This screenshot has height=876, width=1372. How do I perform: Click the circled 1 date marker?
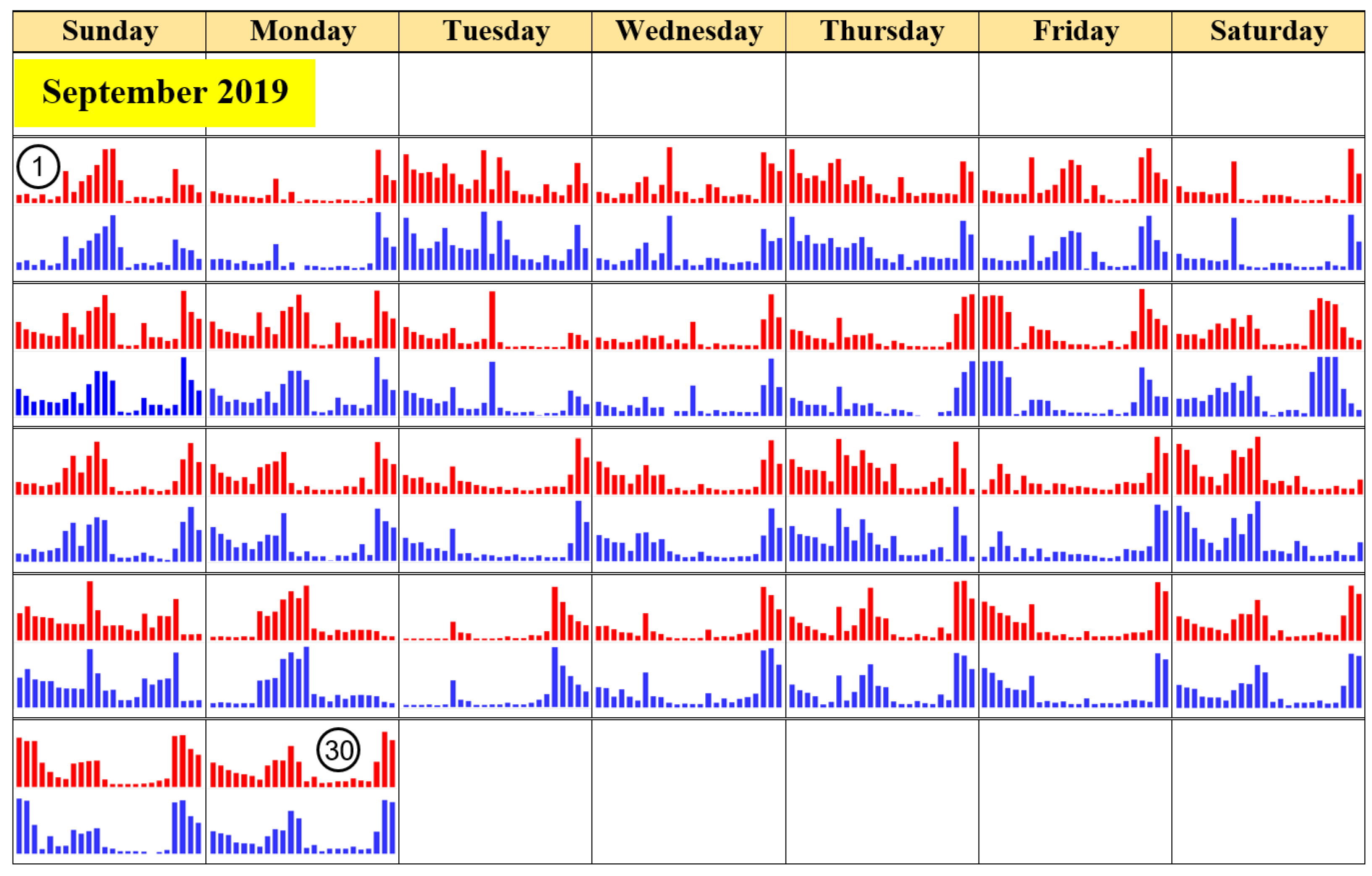(38, 166)
